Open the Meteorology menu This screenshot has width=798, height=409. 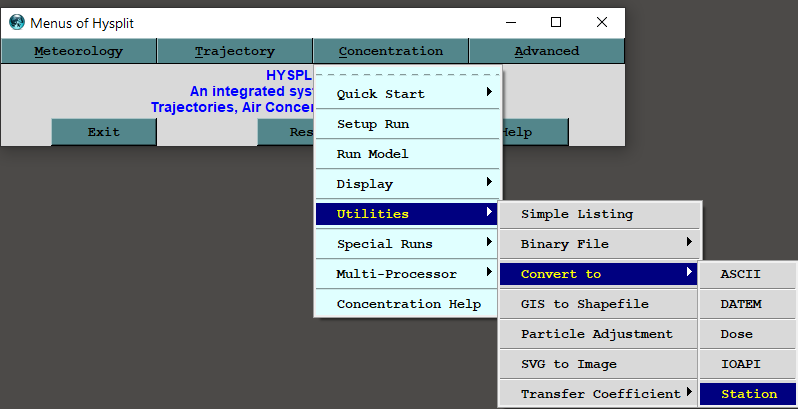[78, 51]
